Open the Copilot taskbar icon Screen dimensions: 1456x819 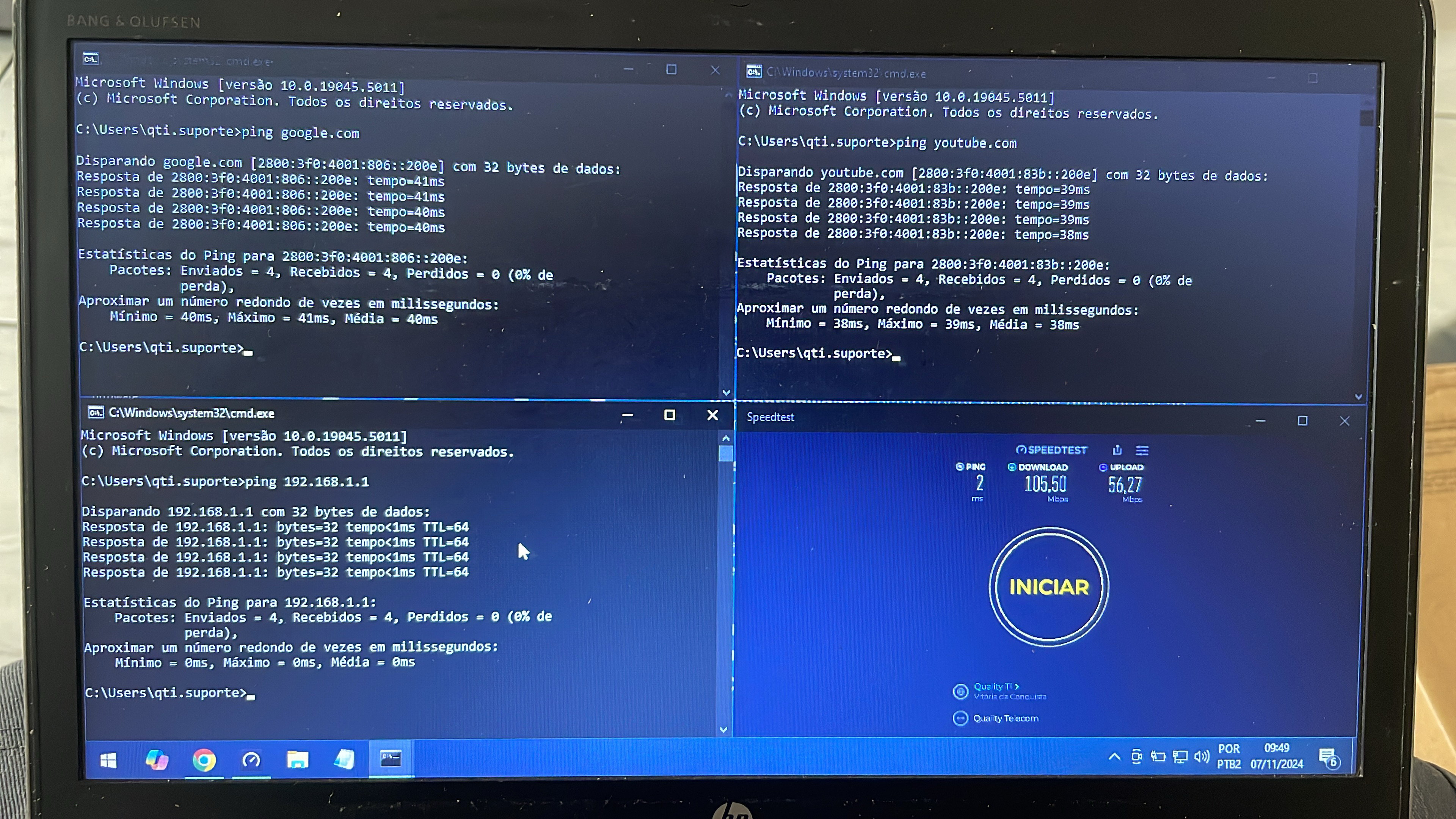point(157,759)
